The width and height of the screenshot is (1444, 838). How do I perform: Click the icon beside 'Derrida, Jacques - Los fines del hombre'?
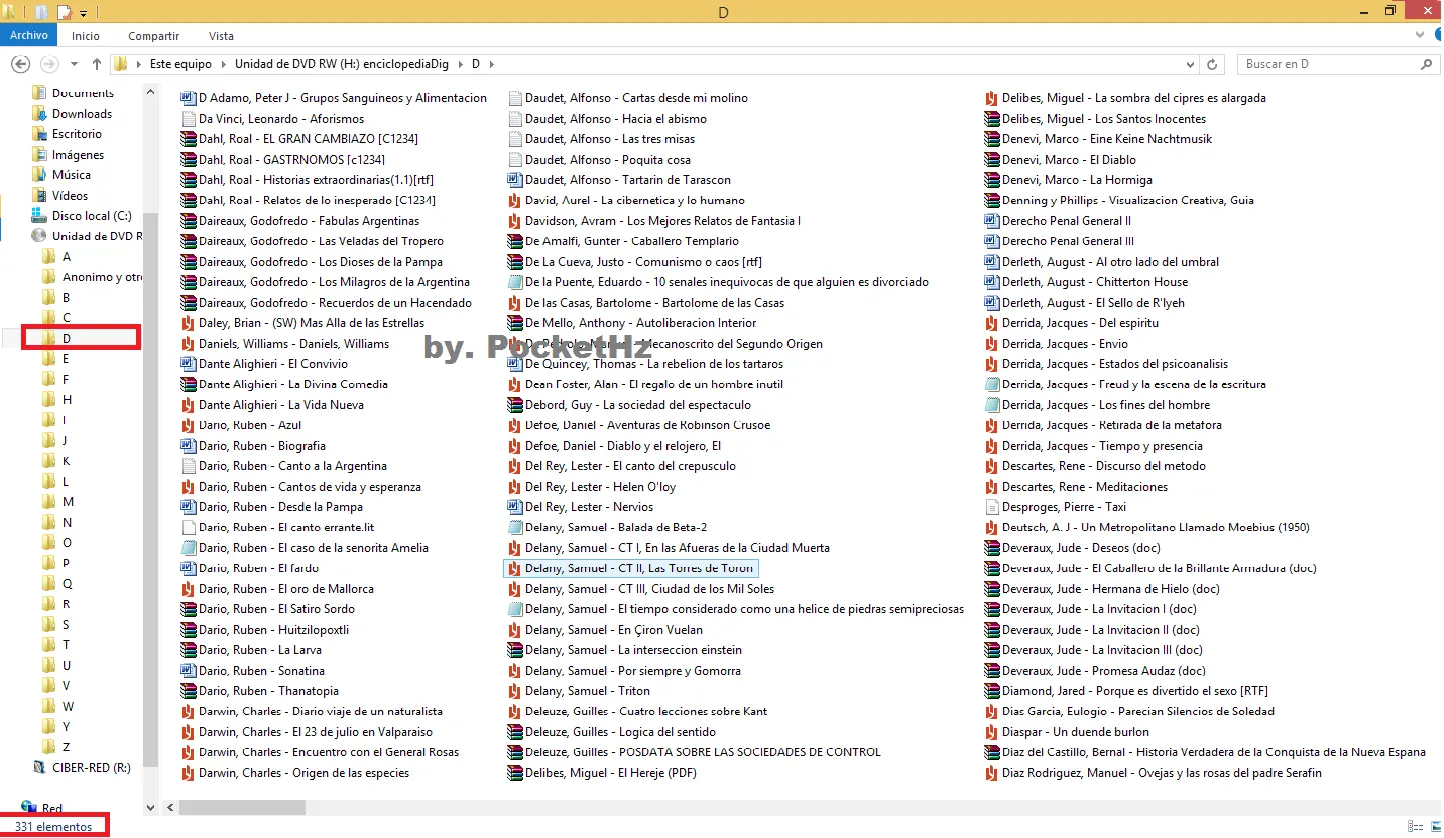coord(992,405)
